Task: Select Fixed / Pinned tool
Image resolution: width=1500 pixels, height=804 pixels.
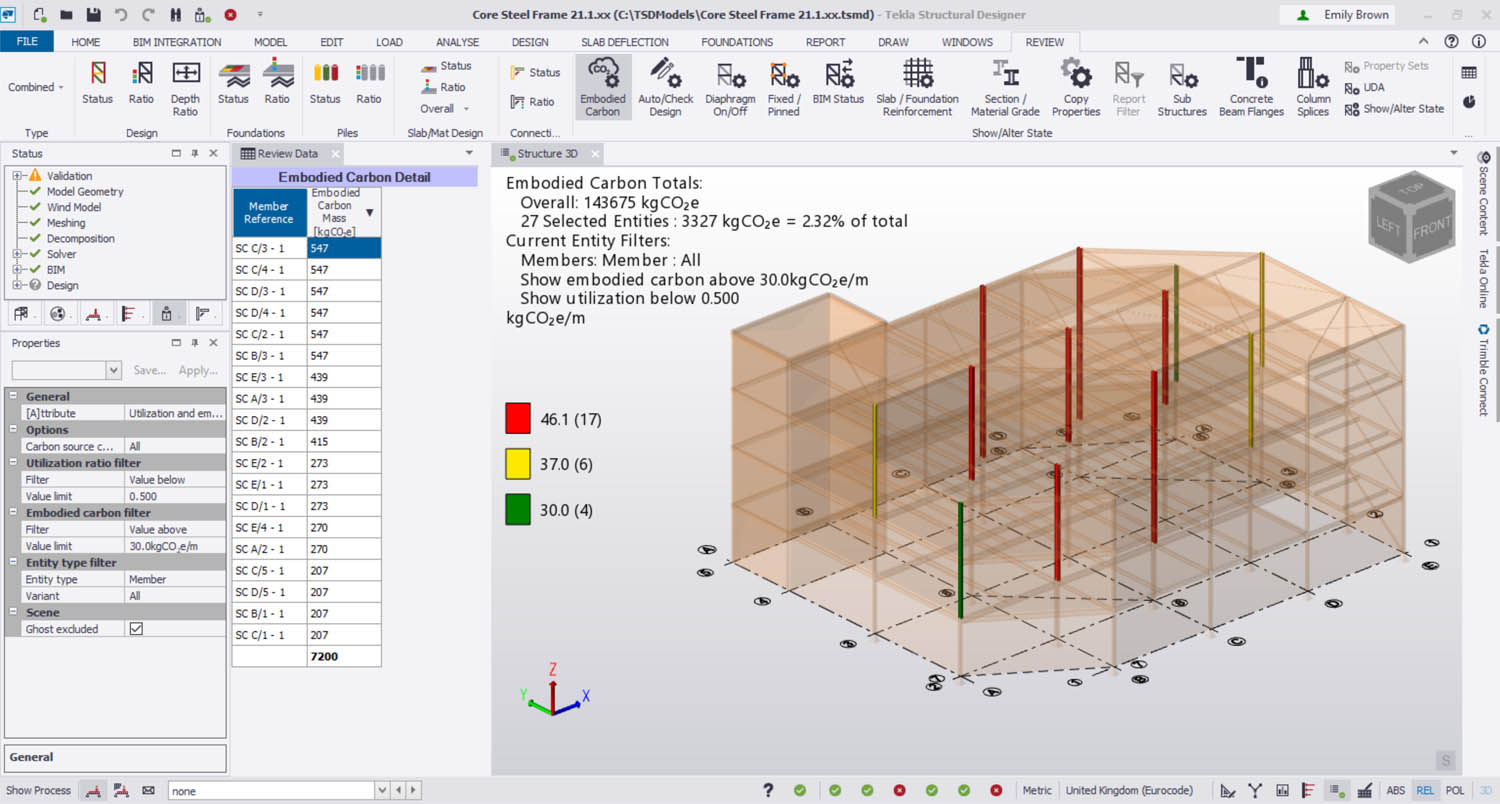Action: (x=783, y=88)
